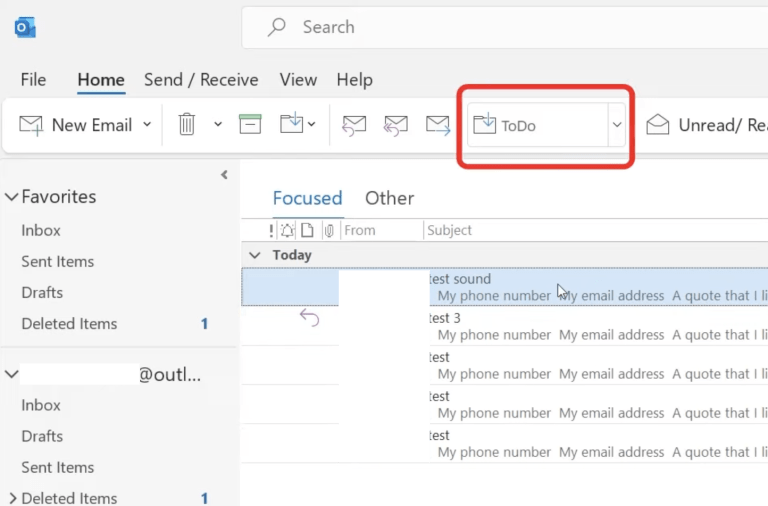The width and height of the screenshot is (768, 506).
Task: Open the Help ribbon tab
Action: (355, 80)
